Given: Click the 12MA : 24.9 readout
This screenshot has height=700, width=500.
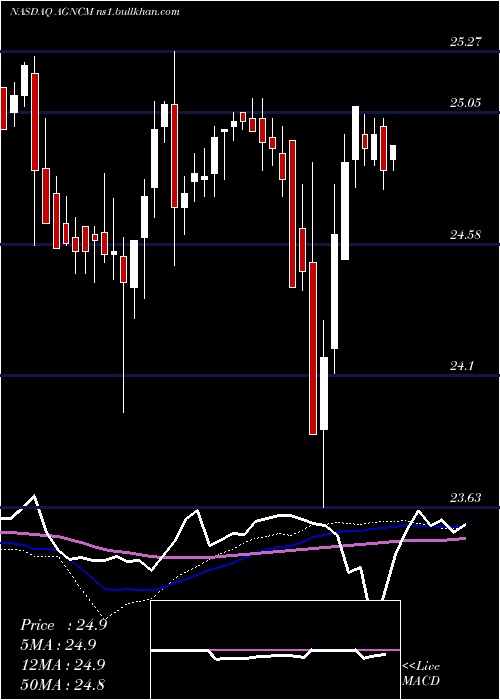Looking at the screenshot, I should click(x=63, y=664).
